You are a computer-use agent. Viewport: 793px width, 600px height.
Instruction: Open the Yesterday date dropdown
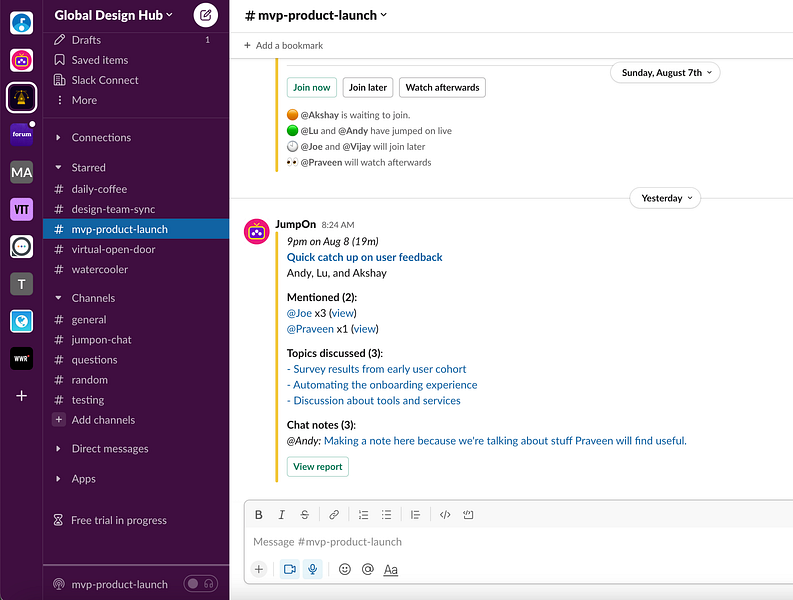pyautogui.click(x=665, y=198)
